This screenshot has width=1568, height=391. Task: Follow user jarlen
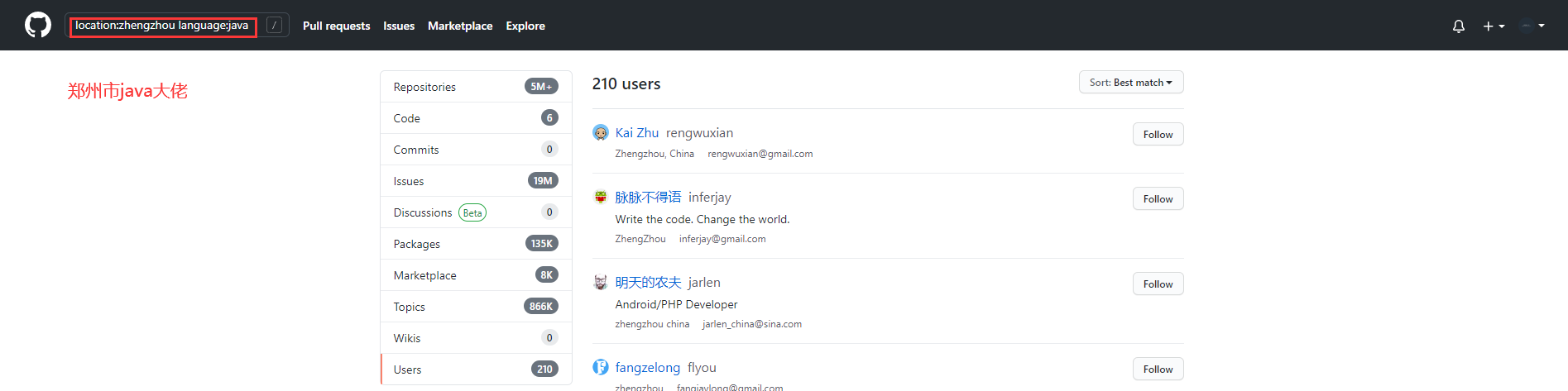(x=1158, y=284)
